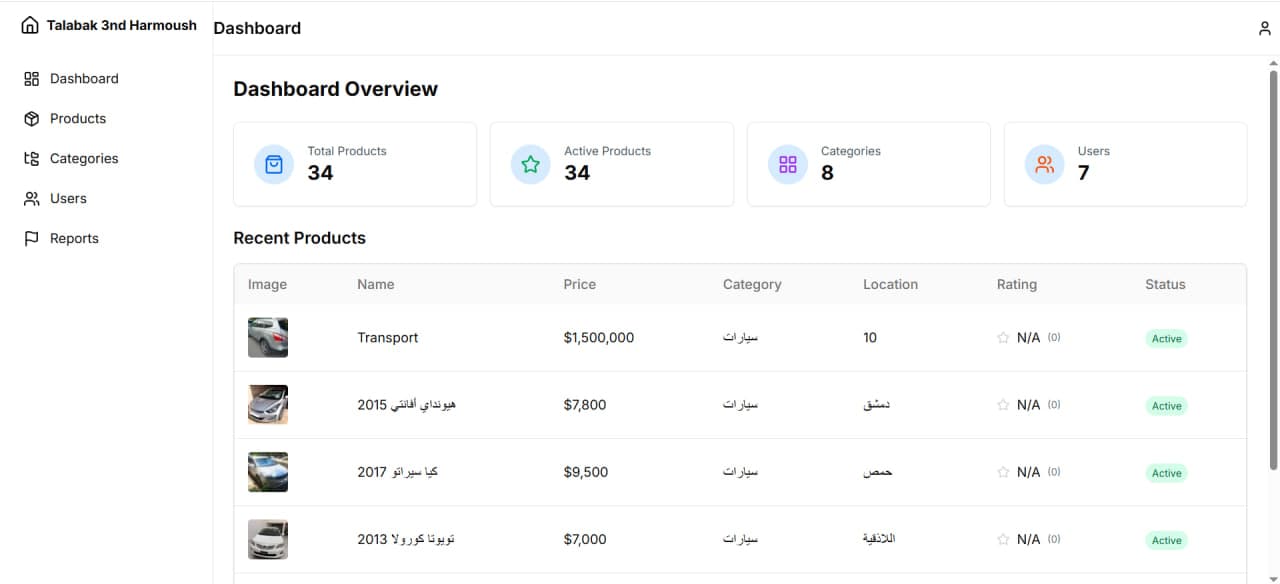Open the user profile icon at top right
The image size is (1280, 584).
(x=1265, y=28)
